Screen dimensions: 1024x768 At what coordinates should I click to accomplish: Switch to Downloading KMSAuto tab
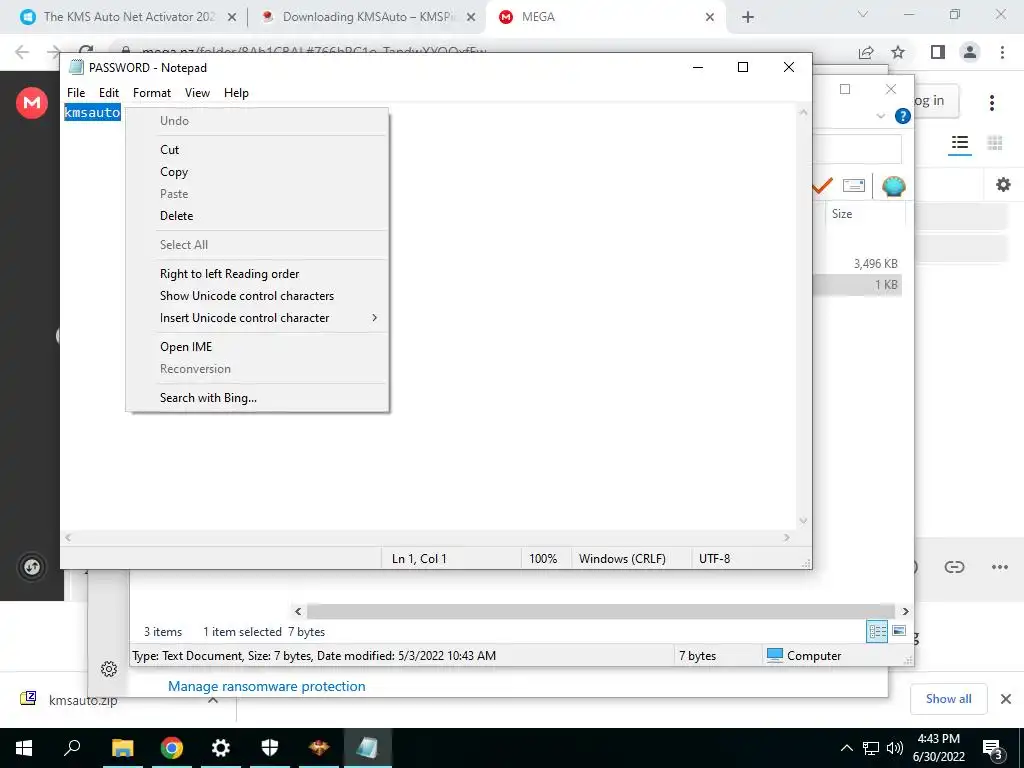tap(366, 17)
